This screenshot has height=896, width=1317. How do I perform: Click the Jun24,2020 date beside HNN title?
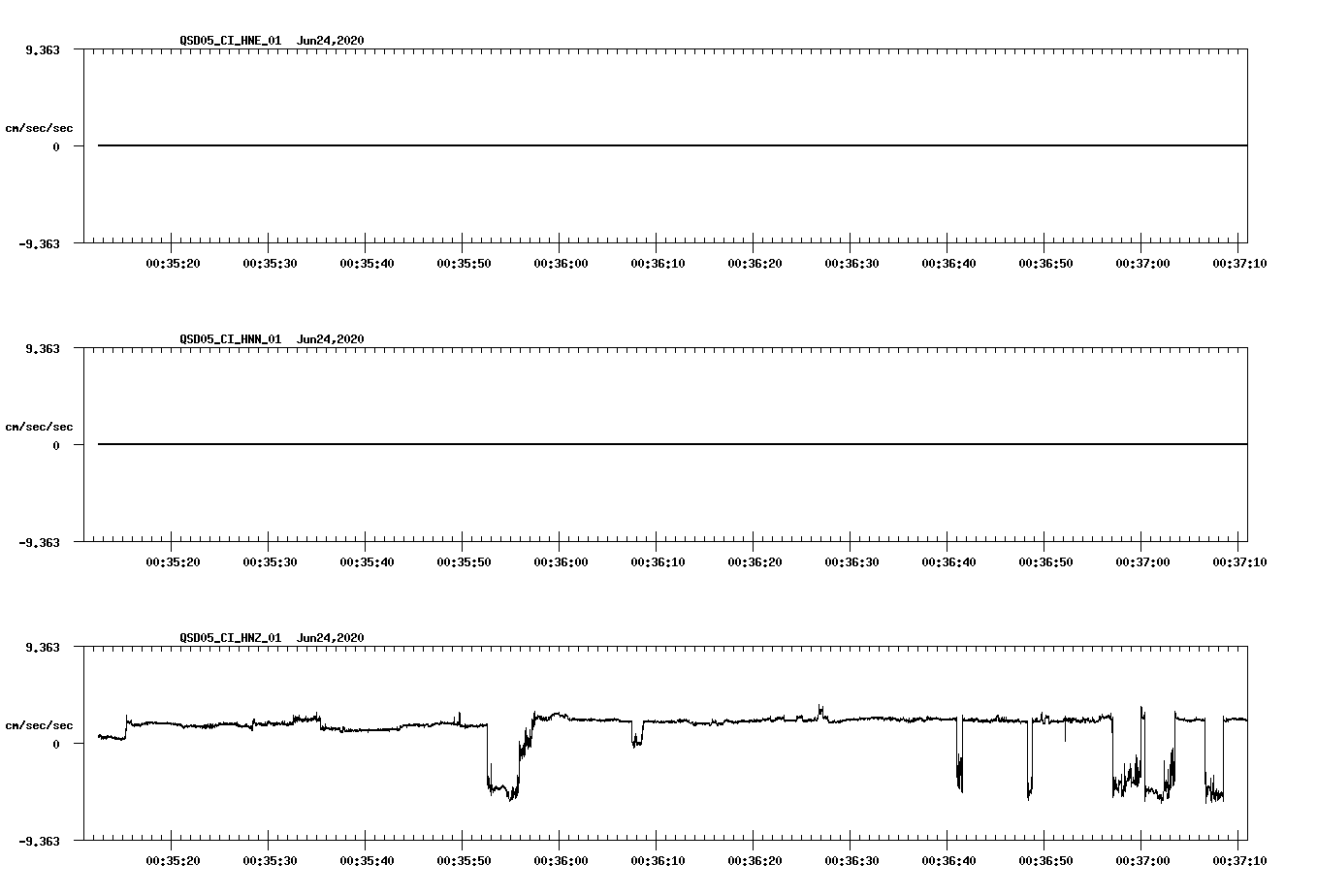(x=331, y=339)
